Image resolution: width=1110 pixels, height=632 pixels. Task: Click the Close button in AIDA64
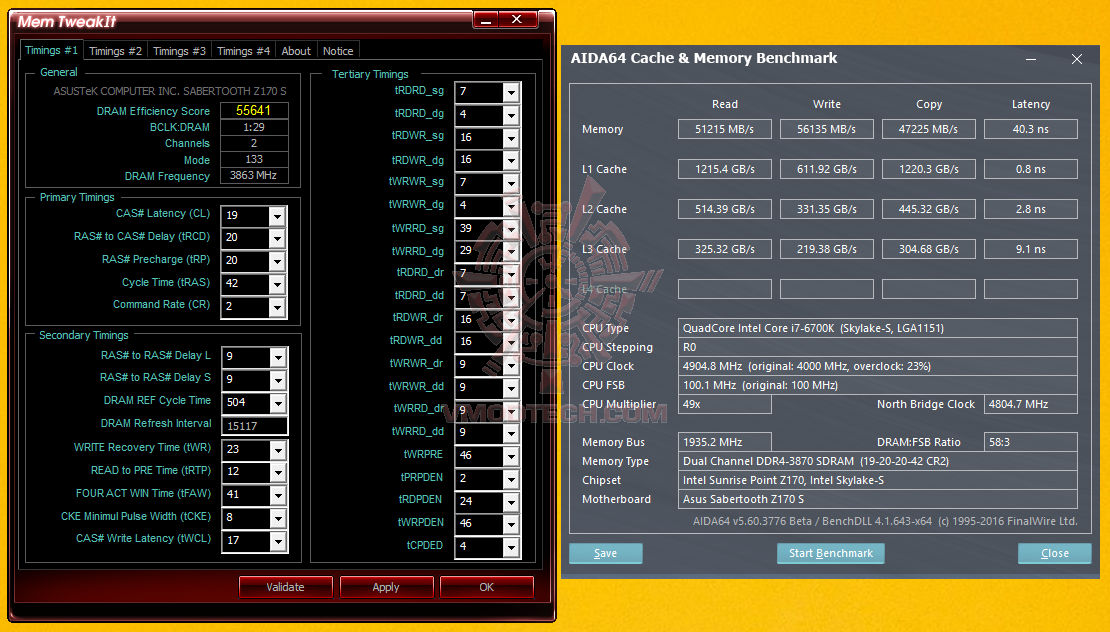1054,553
